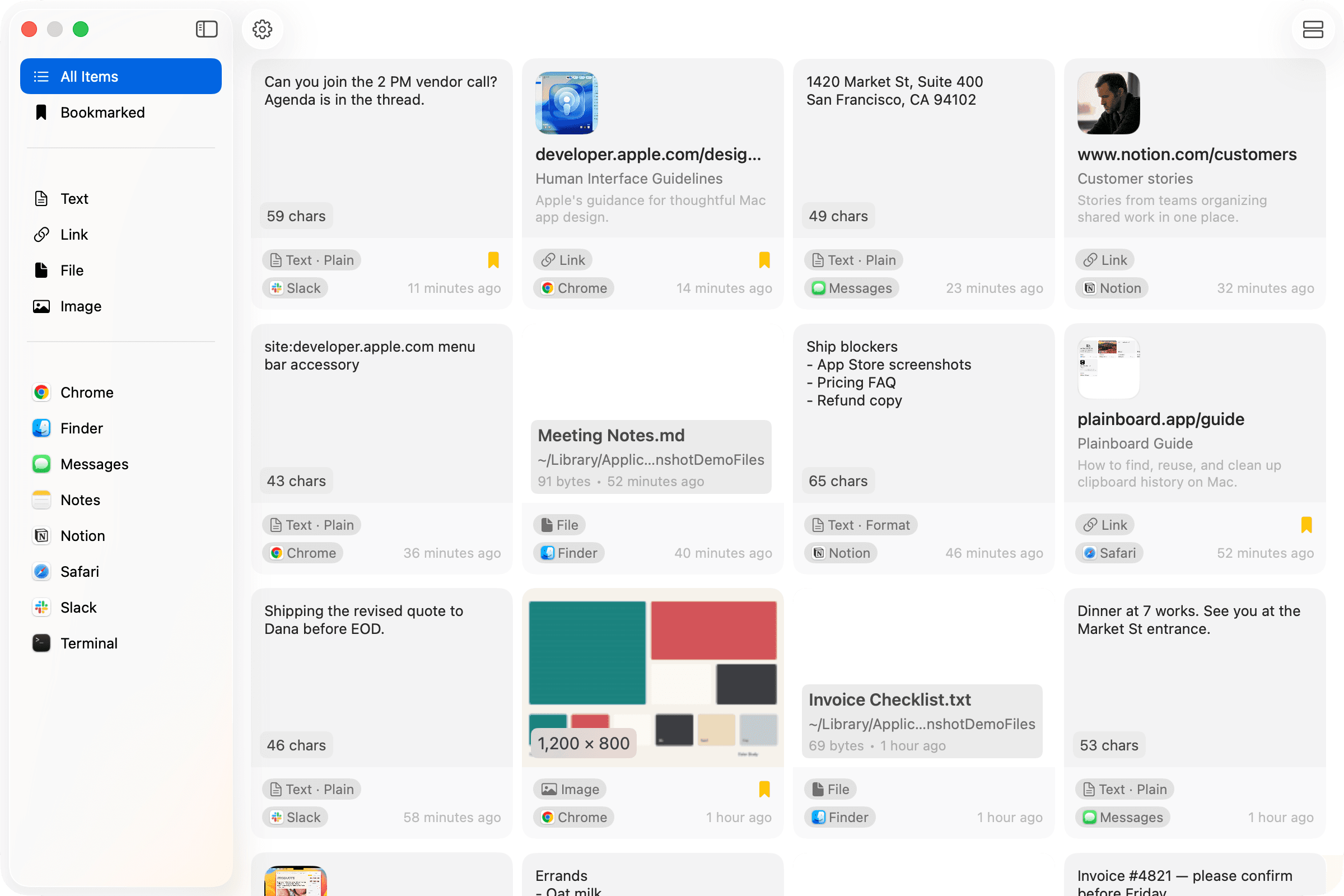Click the Notion tag on customers link card
Viewport: 1344px width, 896px height.
(1112, 288)
